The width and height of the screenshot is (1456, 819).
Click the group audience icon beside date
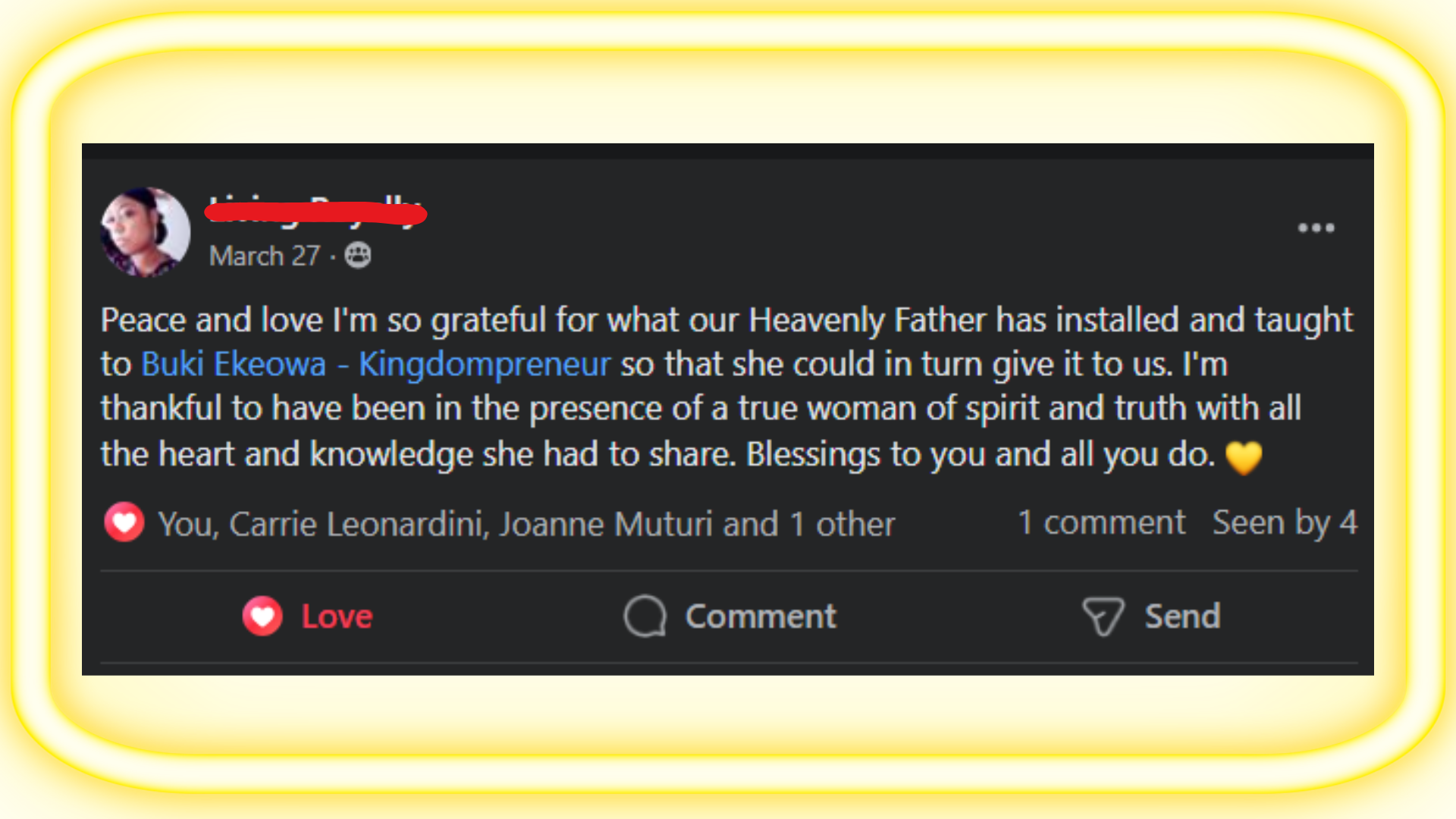click(358, 256)
